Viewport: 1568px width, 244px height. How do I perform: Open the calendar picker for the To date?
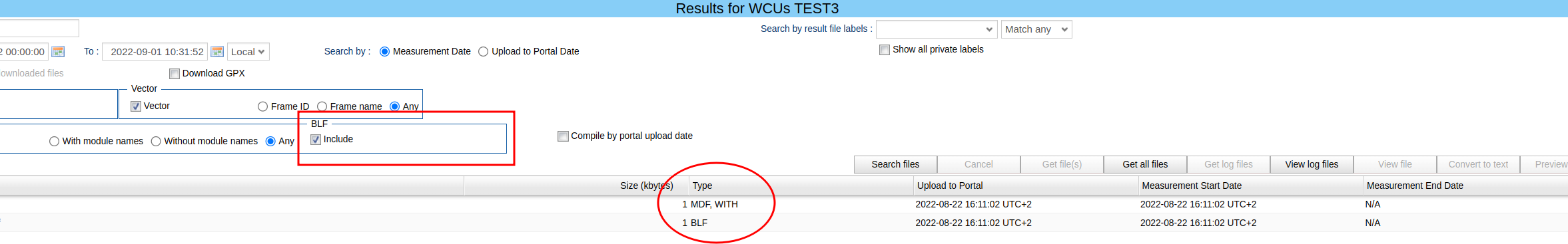tap(217, 52)
